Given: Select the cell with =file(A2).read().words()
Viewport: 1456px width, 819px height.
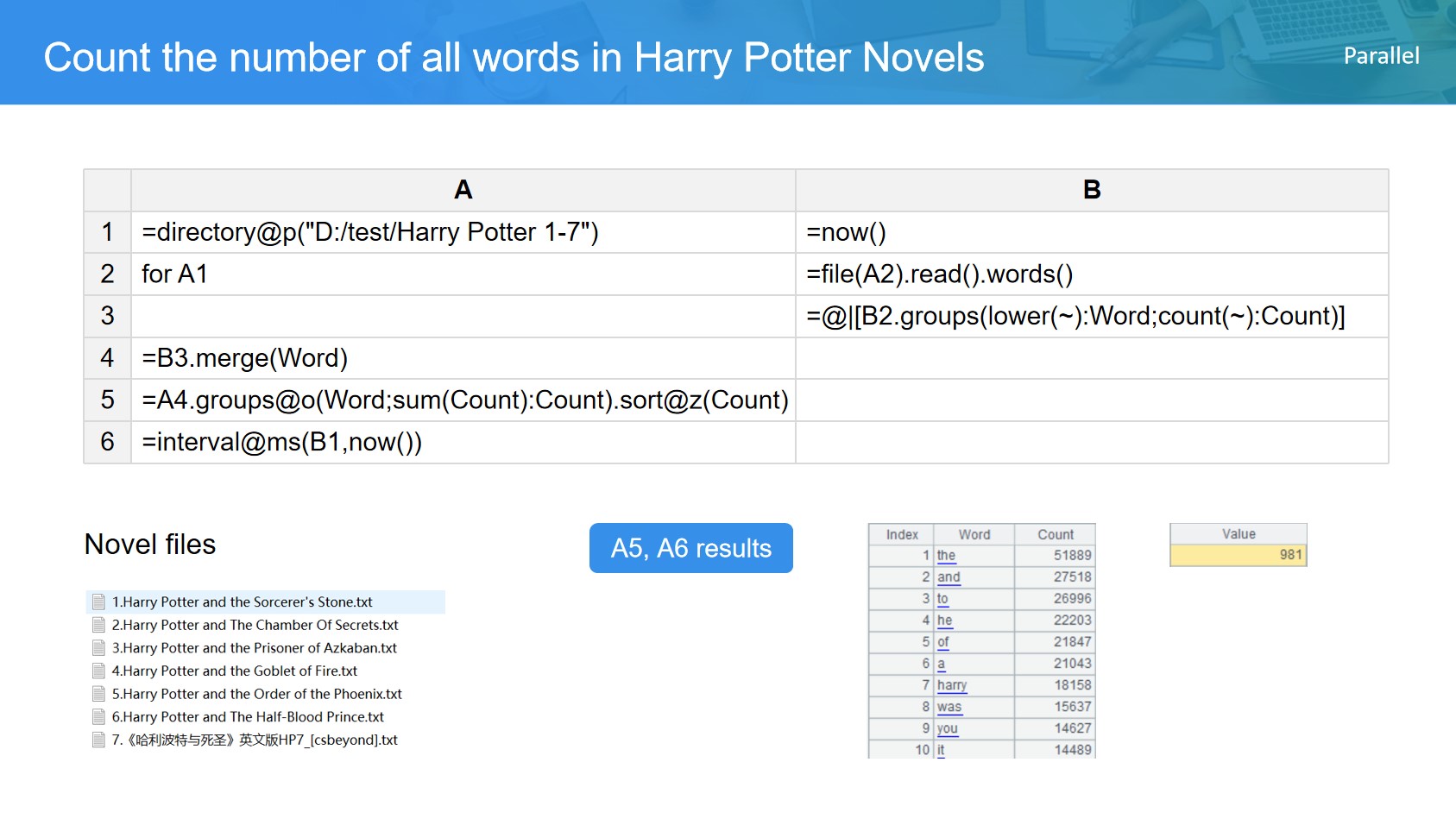Looking at the screenshot, I should tap(1091, 274).
